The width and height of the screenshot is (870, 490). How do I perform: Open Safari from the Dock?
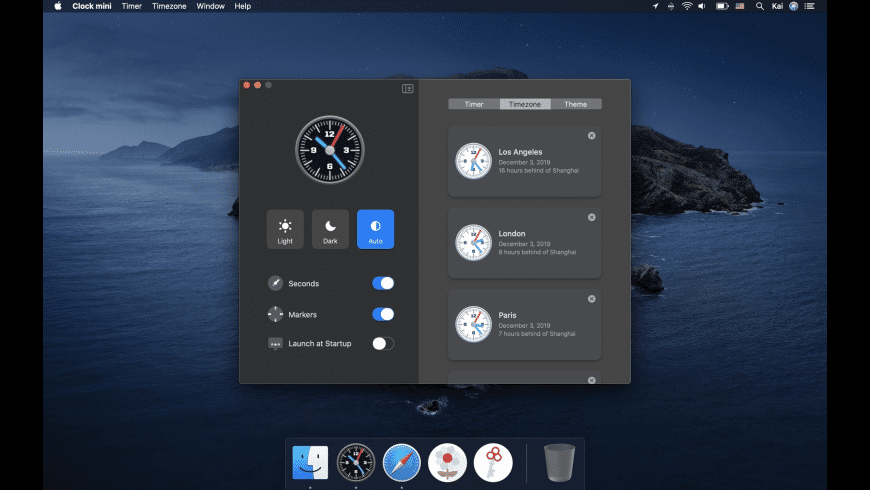402,462
